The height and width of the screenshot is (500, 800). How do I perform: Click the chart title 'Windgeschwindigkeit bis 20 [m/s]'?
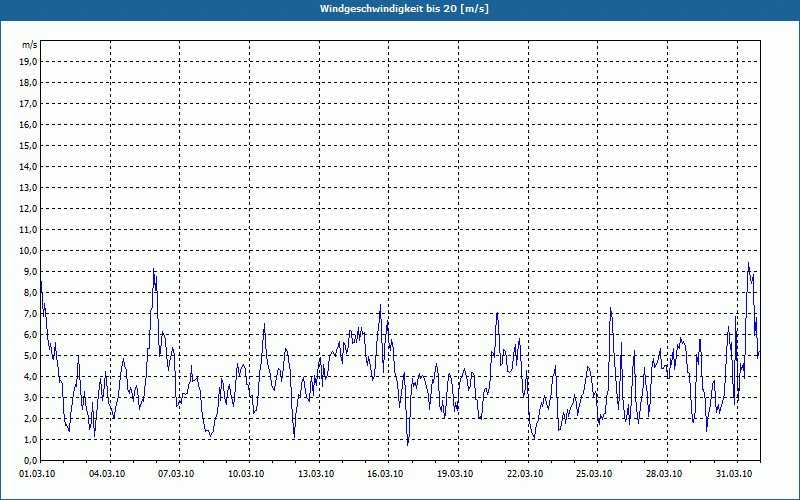click(x=404, y=9)
